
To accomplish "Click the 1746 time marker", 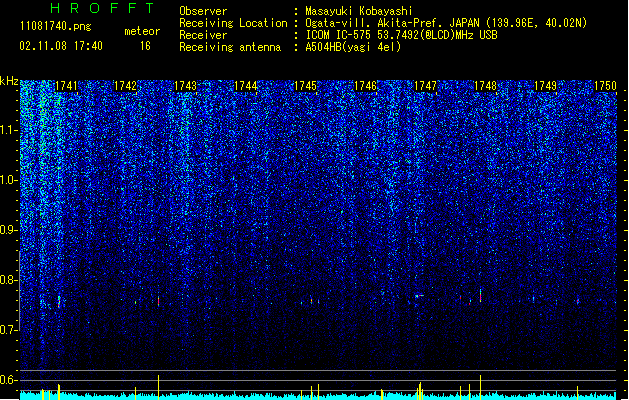I will (366, 86).
